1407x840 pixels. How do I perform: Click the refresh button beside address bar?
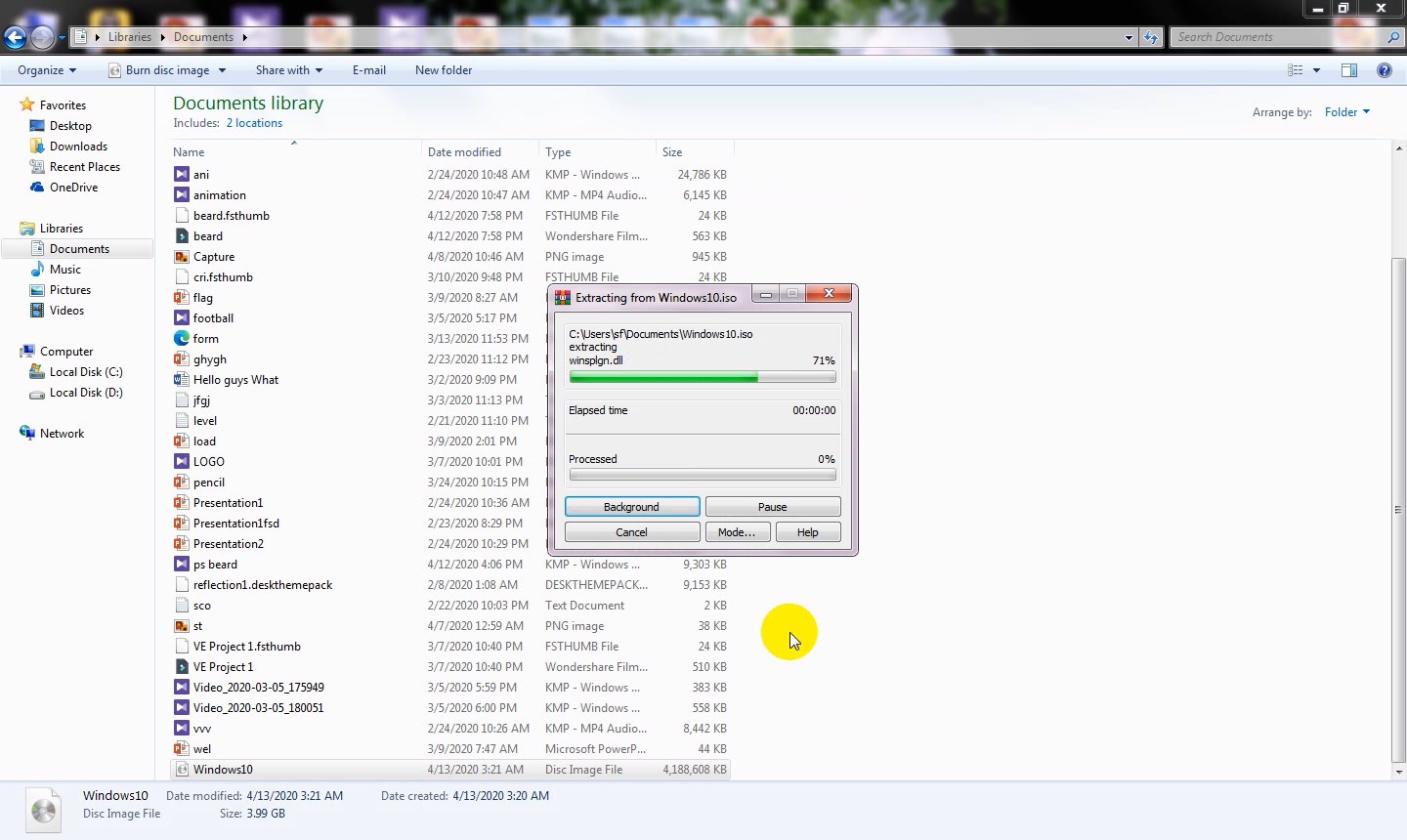click(x=1151, y=37)
